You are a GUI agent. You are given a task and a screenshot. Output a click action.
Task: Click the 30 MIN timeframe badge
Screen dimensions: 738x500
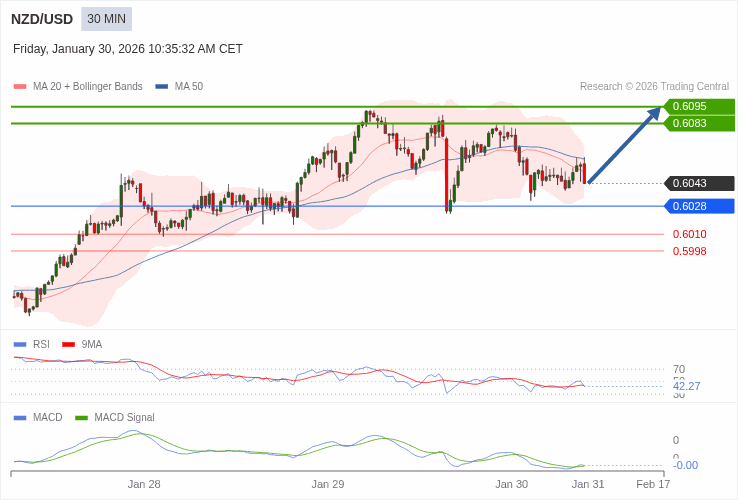coord(106,19)
